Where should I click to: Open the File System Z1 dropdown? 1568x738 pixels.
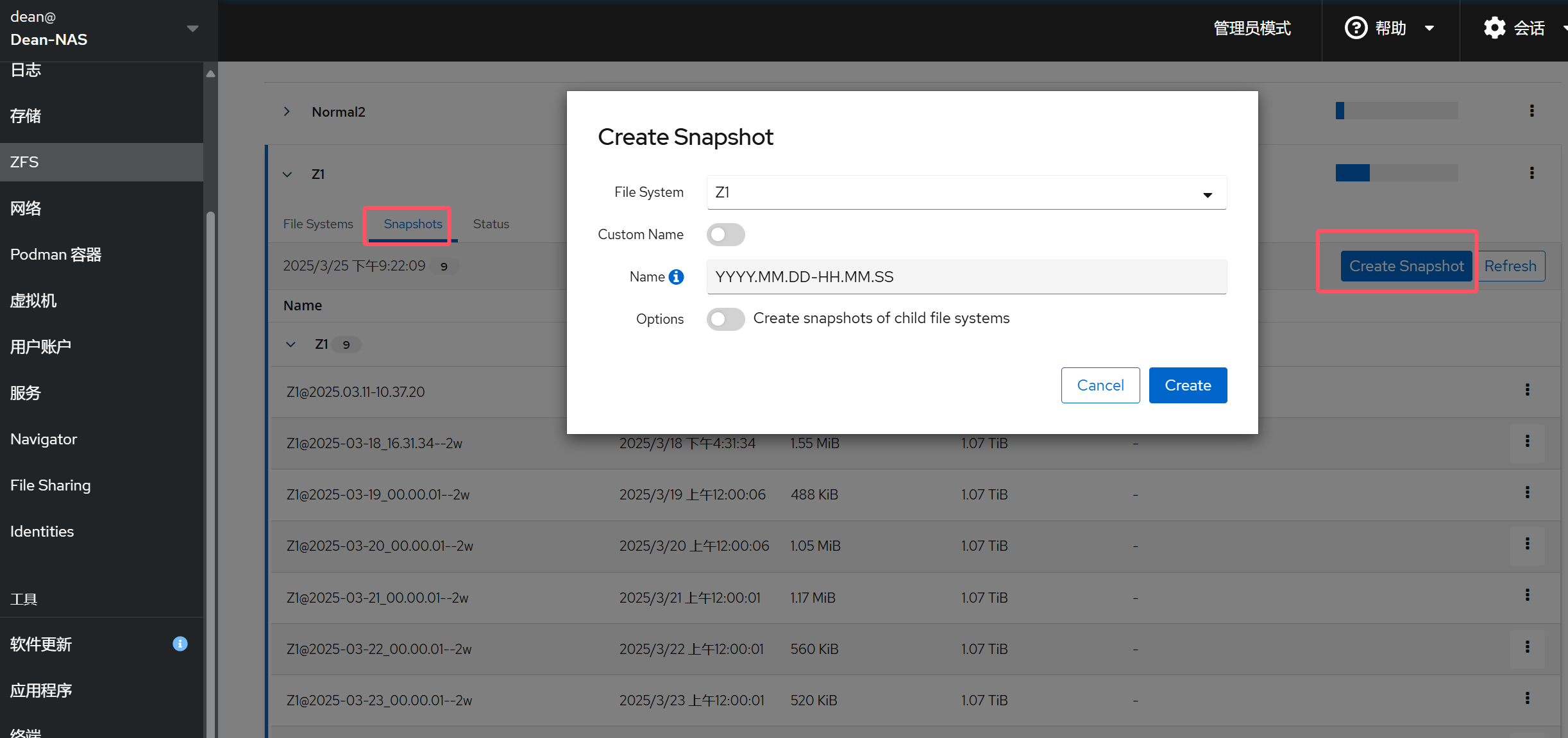tap(966, 192)
